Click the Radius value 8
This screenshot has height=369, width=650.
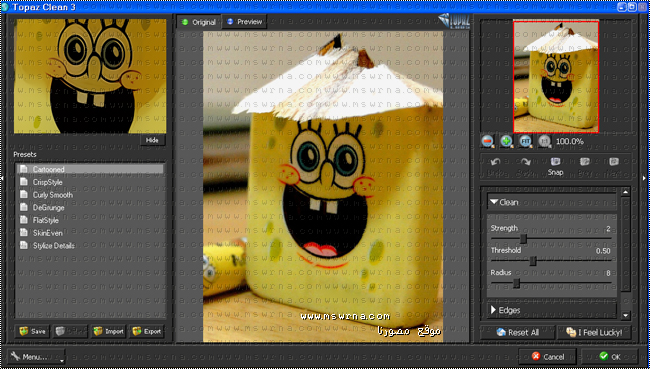tap(608, 273)
